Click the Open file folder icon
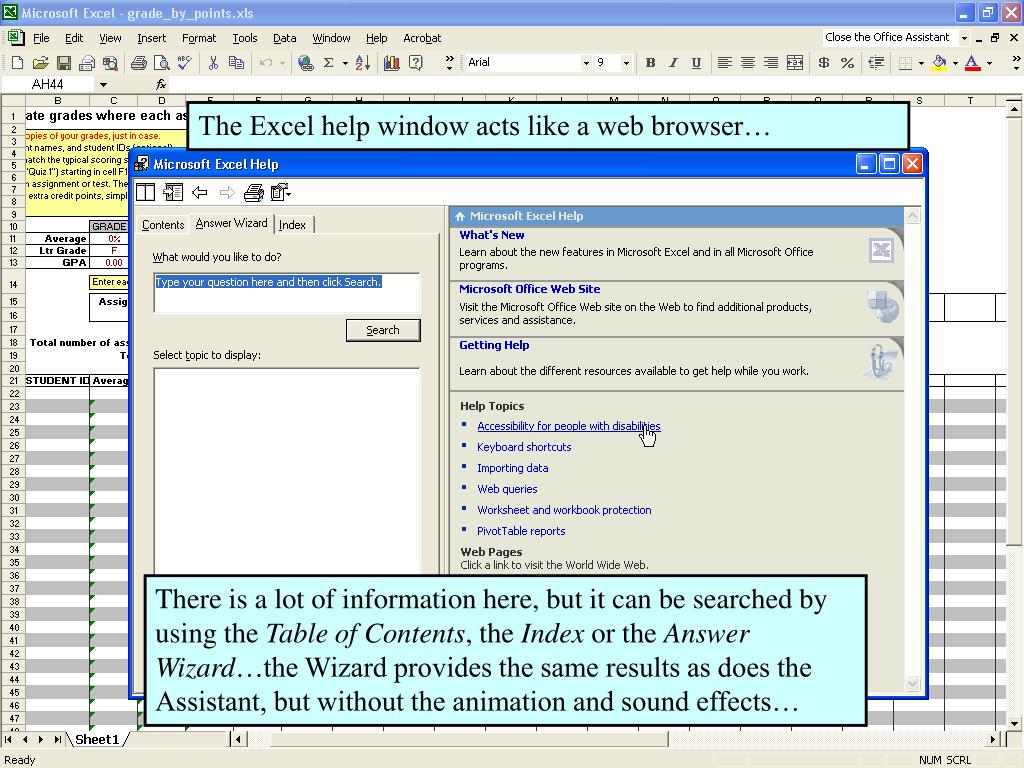This screenshot has width=1024, height=768. click(40, 63)
